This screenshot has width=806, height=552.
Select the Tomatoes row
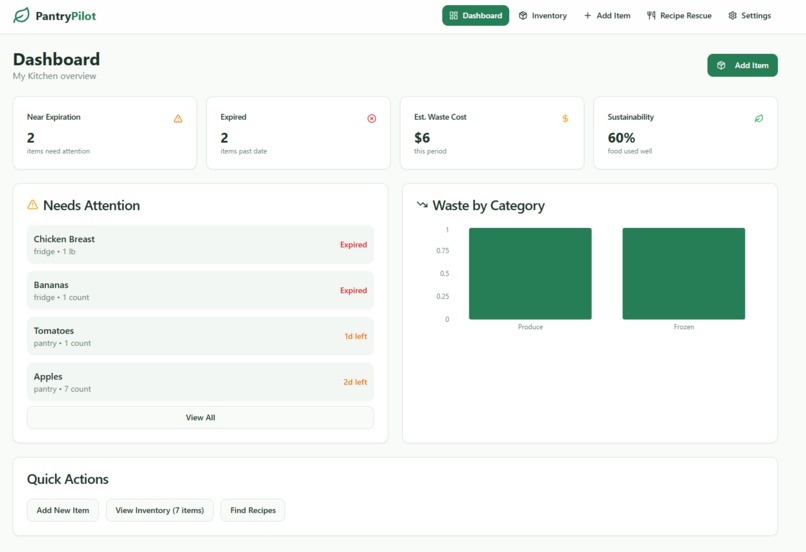(x=200, y=336)
